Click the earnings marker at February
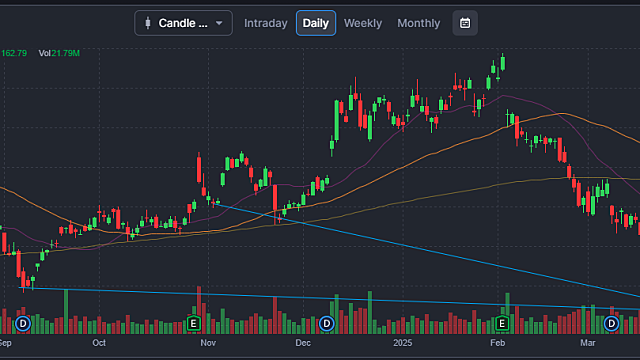Image resolution: width=640 pixels, height=360 pixels. click(x=502, y=324)
